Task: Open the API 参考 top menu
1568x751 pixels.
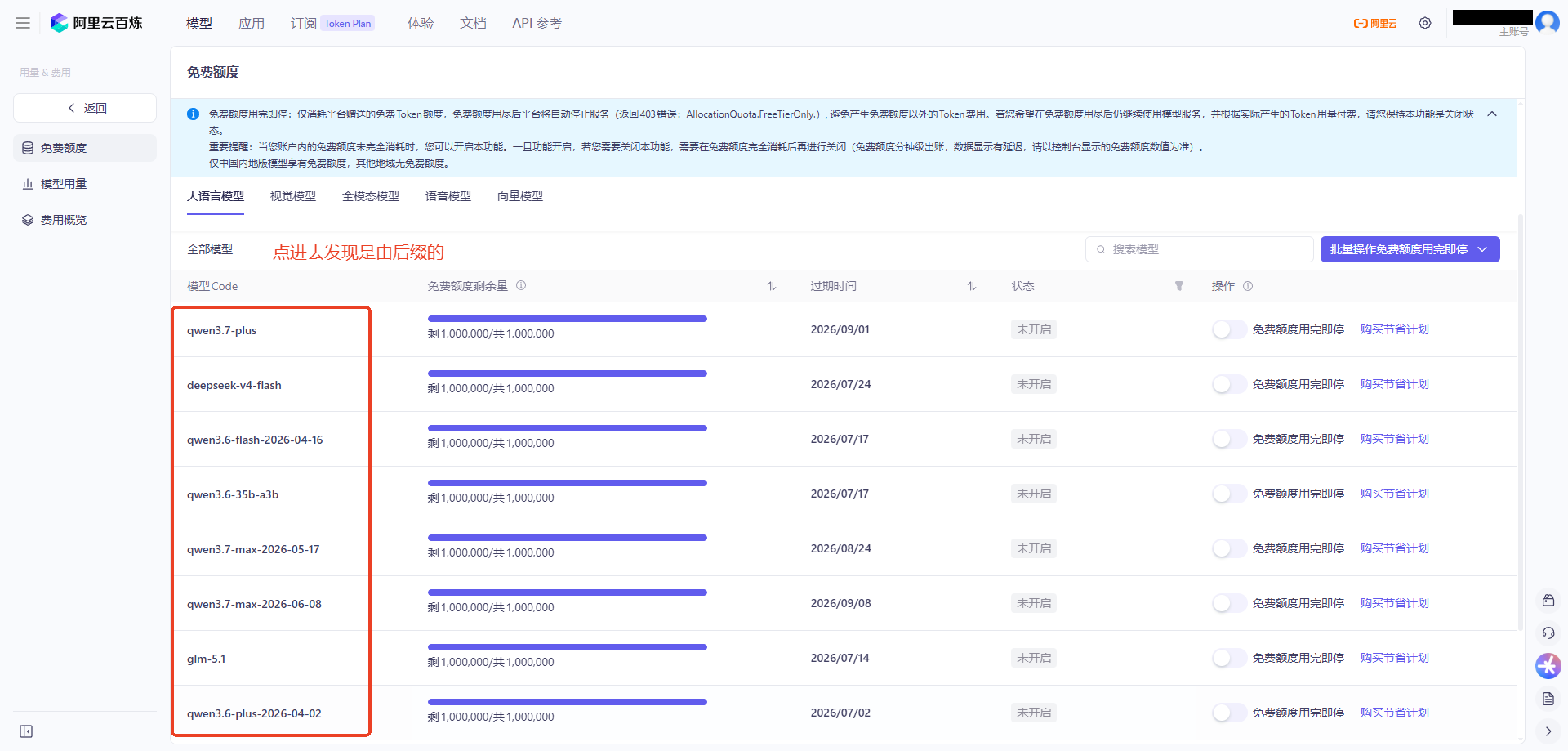Action: click(537, 23)
